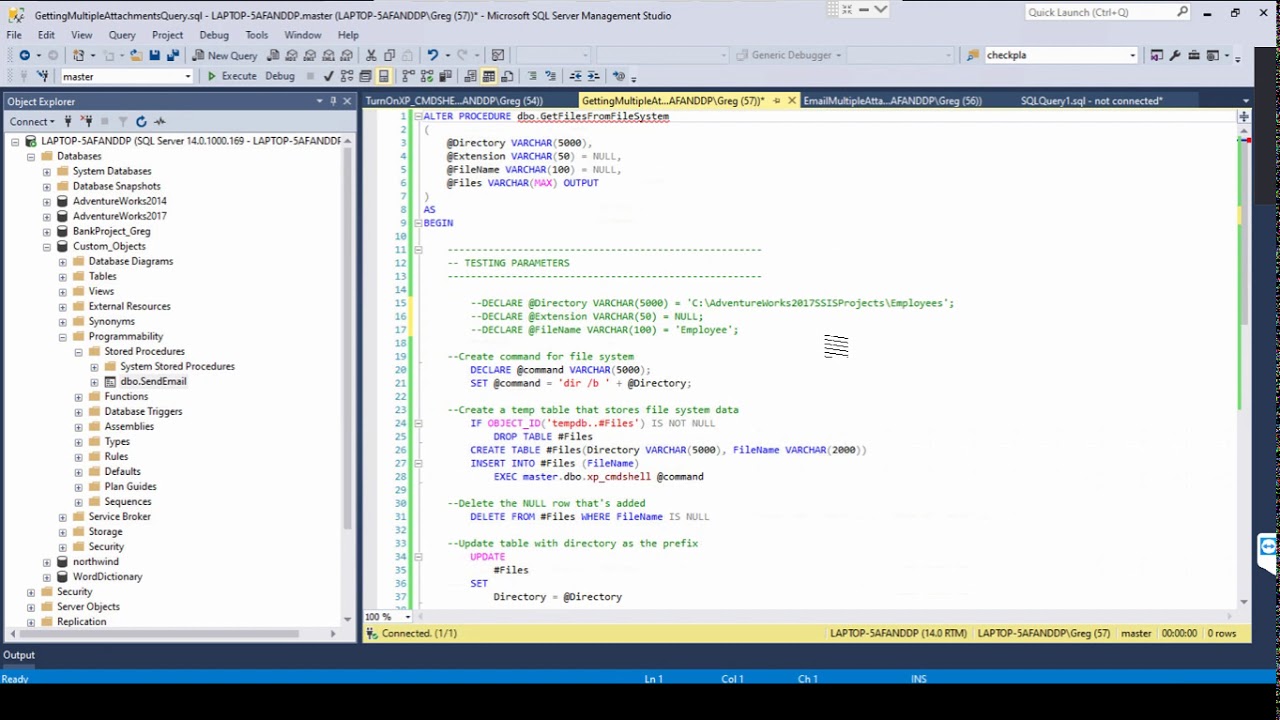
Task: Click Connect Object Explorer plug icon
Action: pos(68,121)
